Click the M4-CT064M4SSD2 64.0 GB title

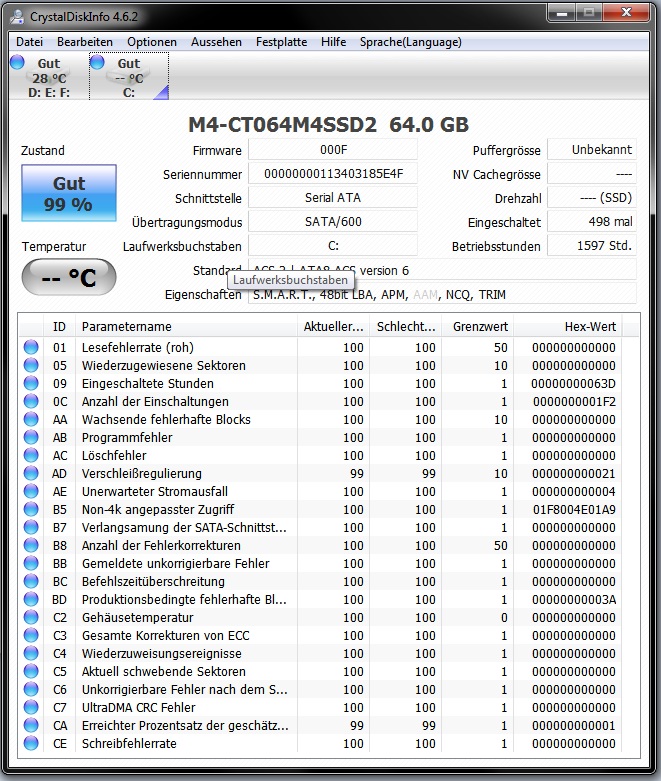(x=329, y=125)
